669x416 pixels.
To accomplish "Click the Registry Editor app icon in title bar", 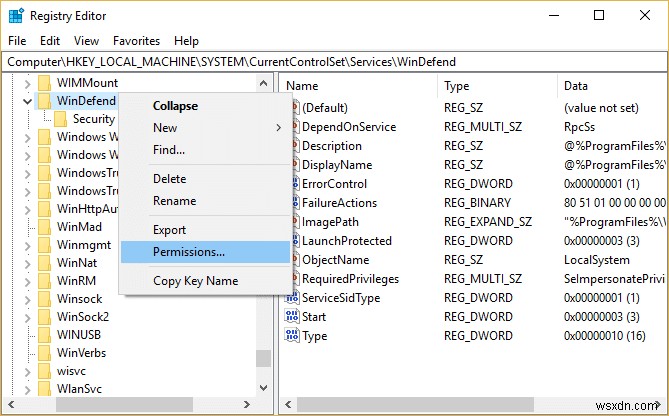I will [x=16, y=16].
